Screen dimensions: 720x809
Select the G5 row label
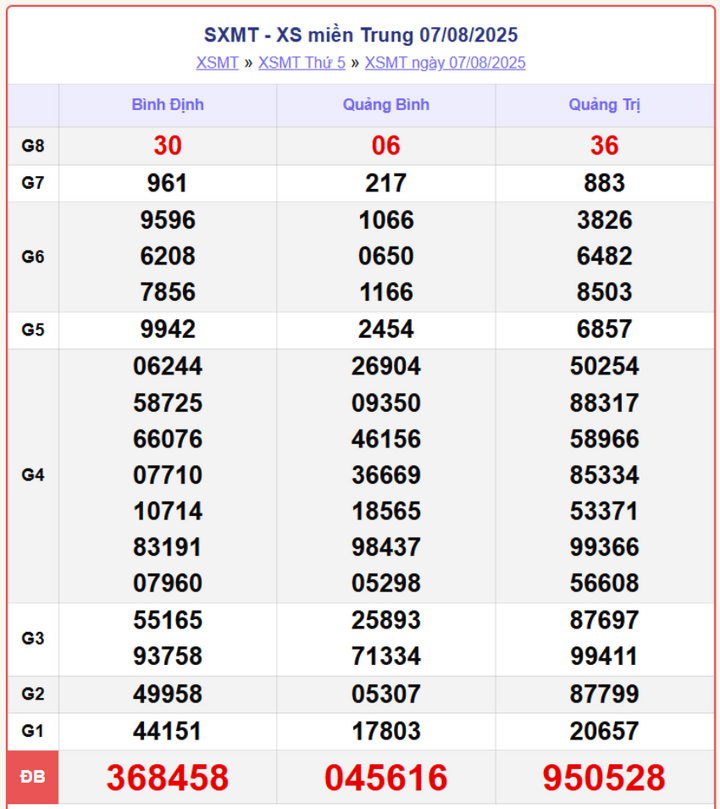click(33, 330)
